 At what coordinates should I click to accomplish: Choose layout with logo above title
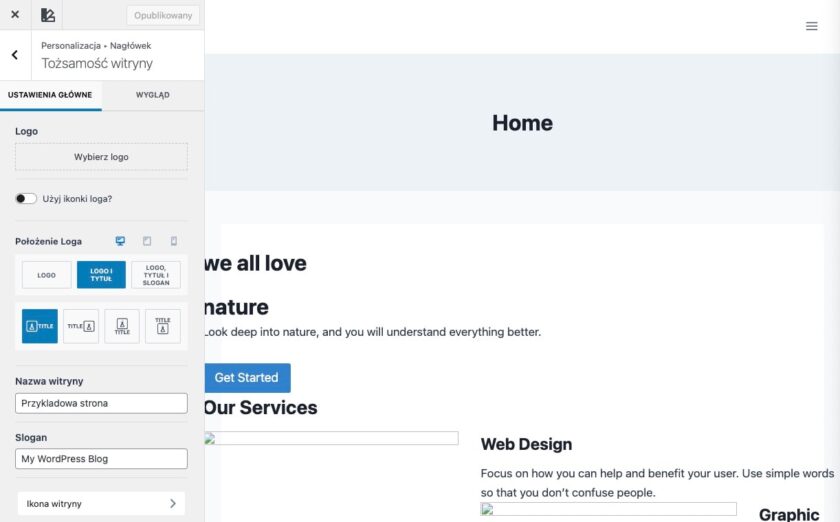coord(122,326)
